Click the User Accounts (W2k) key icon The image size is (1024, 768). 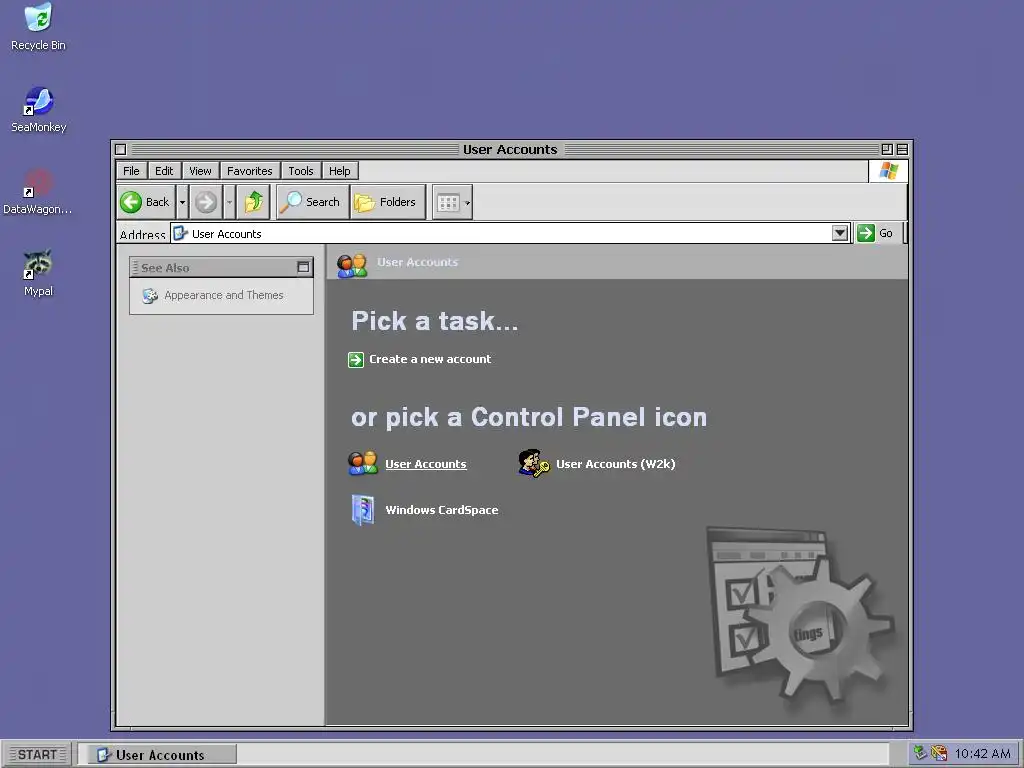[x=534, y=463]
